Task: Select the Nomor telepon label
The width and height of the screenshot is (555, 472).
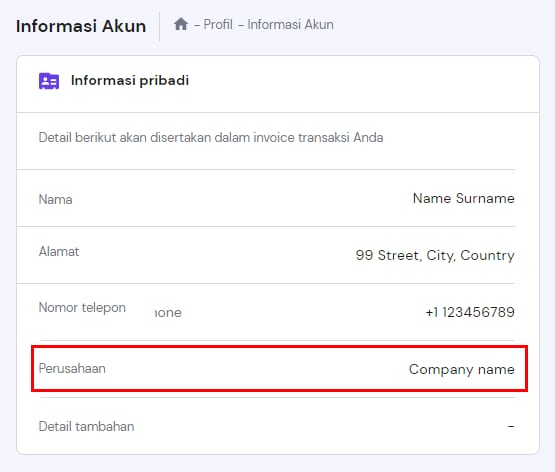Action: click(x=82, y=307)
